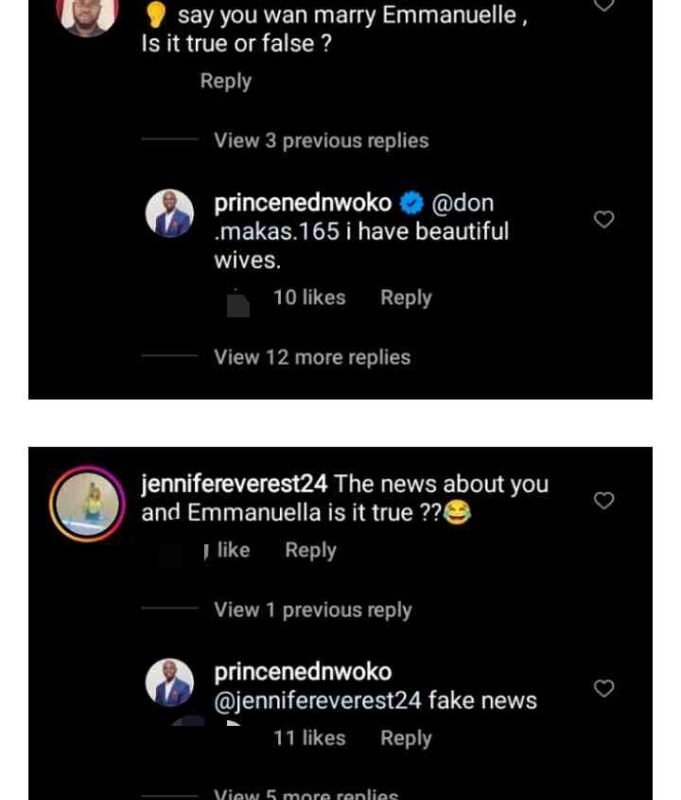Reply to princenednwoko's fake news comment
Viewport: 681px width, 800px height.
tap(405, 738)
